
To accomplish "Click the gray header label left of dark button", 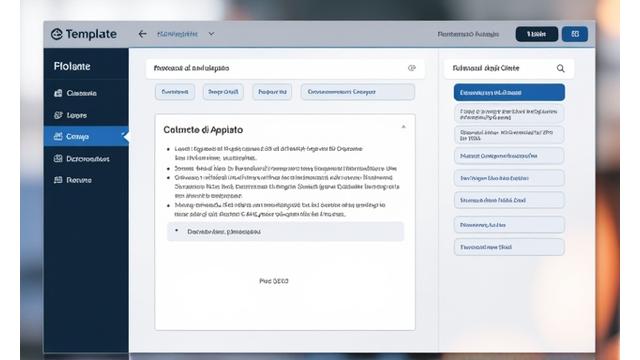I will [468, 34].
